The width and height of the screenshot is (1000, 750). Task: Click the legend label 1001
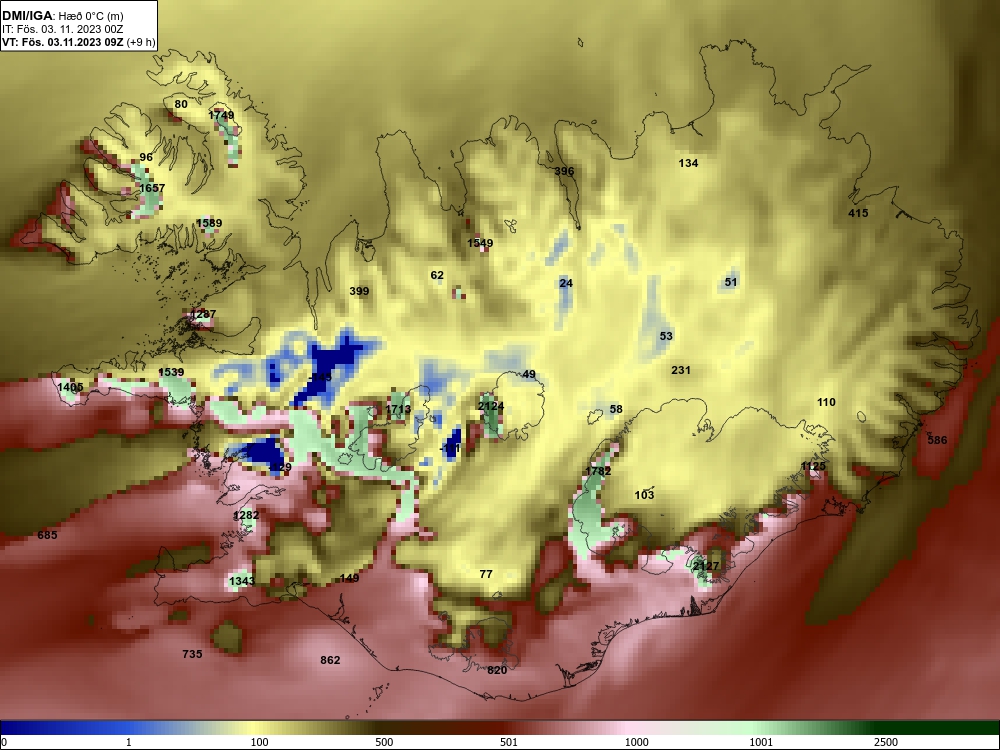tap(761, 742)
